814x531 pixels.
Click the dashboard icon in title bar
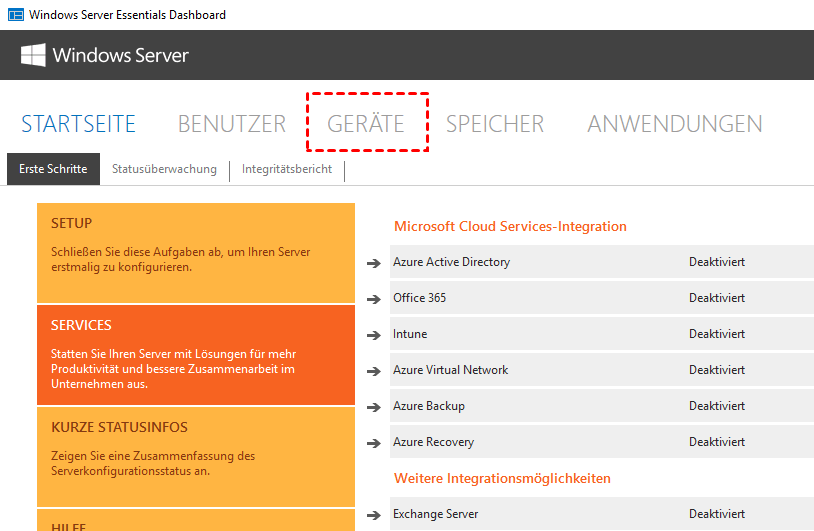[16, 15]
